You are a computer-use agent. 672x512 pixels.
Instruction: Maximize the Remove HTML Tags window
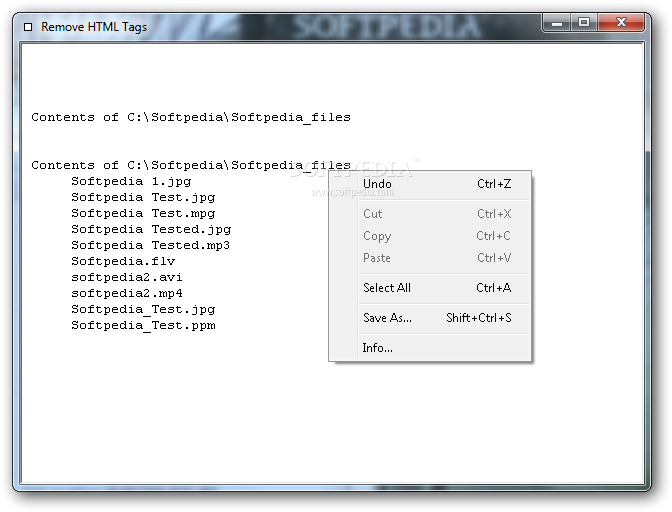584,23
